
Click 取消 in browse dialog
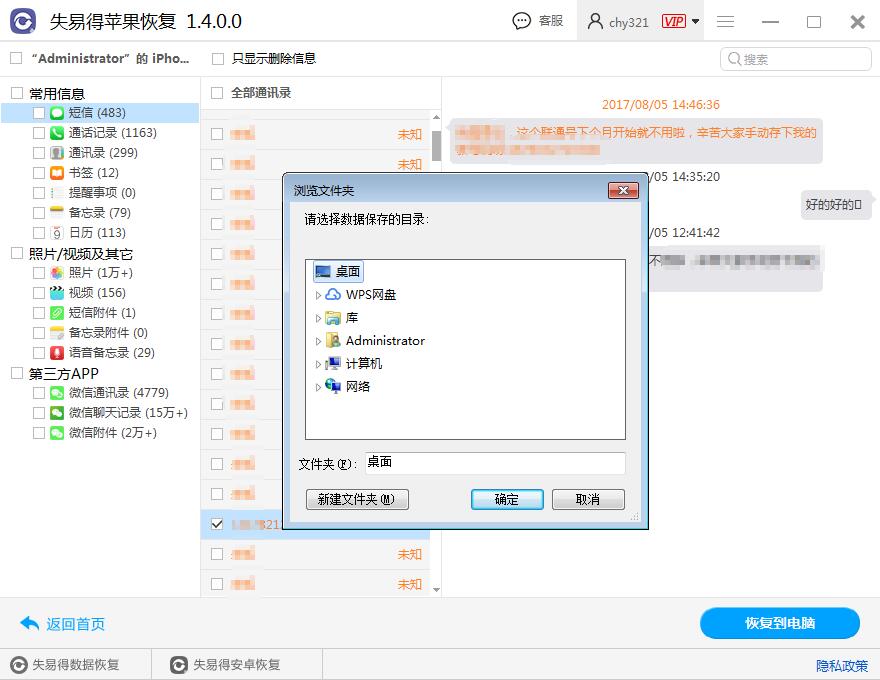click(588, 499)
